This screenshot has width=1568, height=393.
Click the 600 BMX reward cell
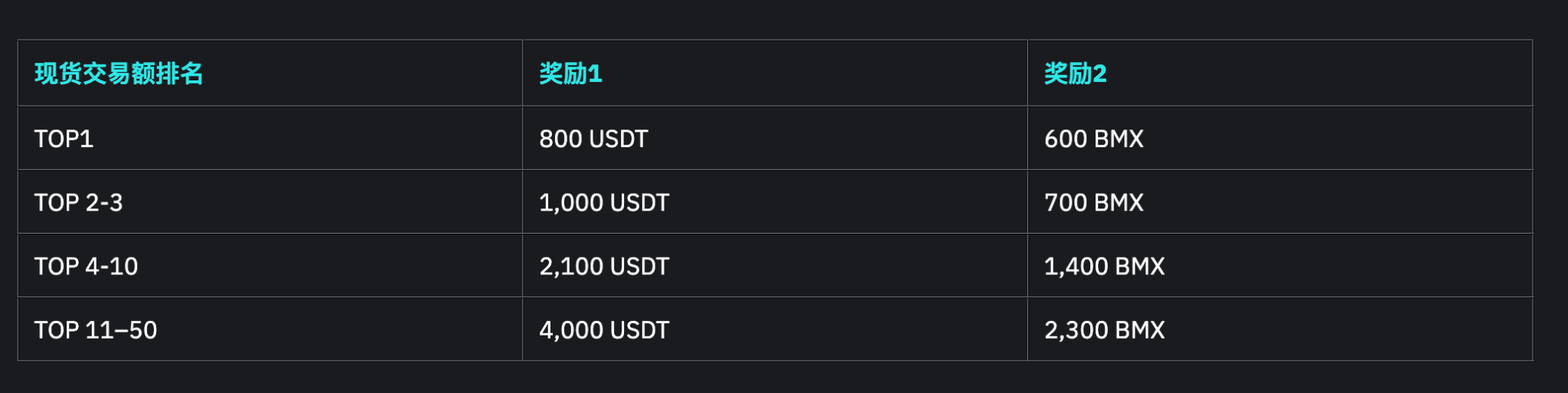click(1093, 139)
